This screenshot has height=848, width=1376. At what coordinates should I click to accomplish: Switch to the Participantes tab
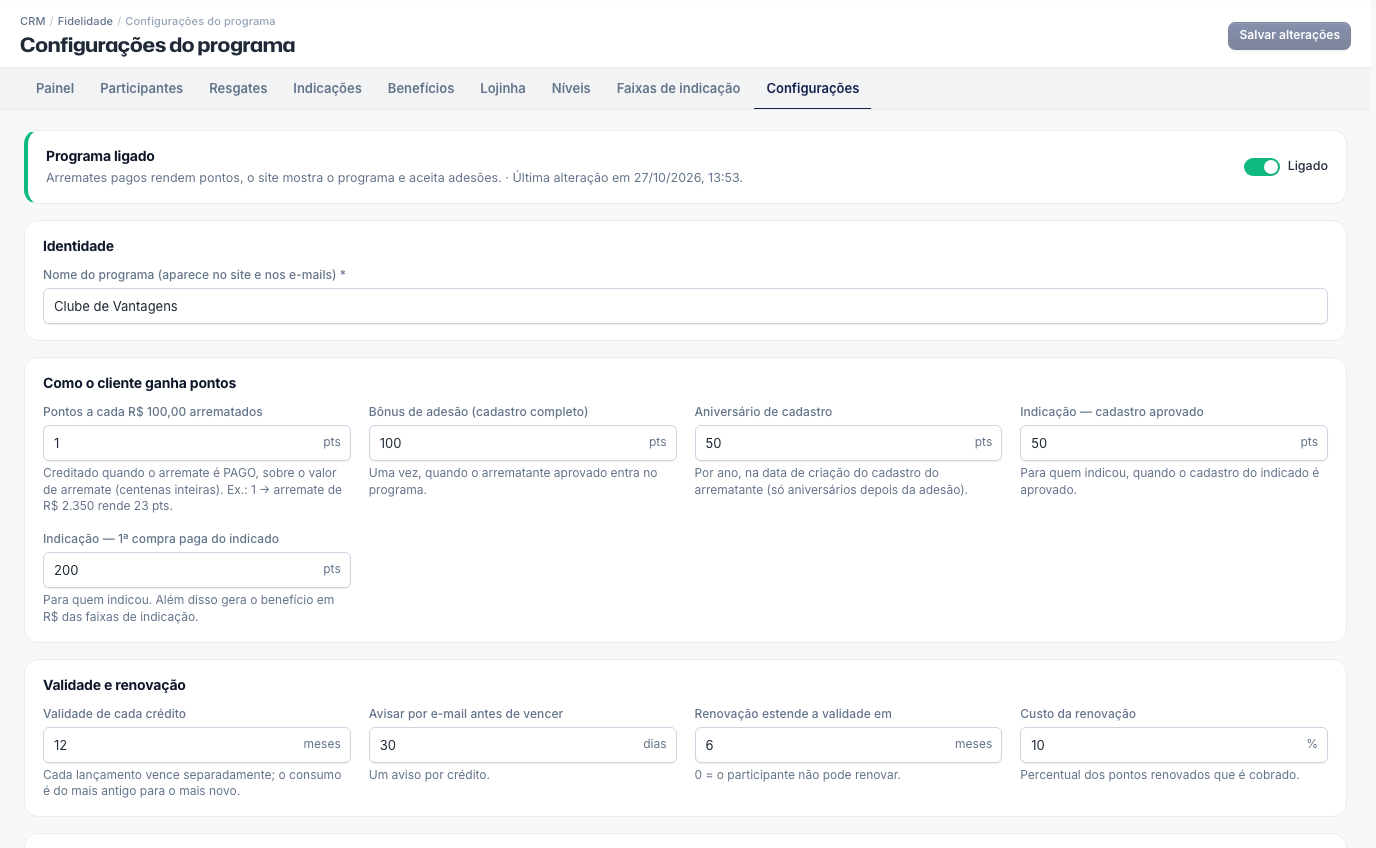pos(141,88)
